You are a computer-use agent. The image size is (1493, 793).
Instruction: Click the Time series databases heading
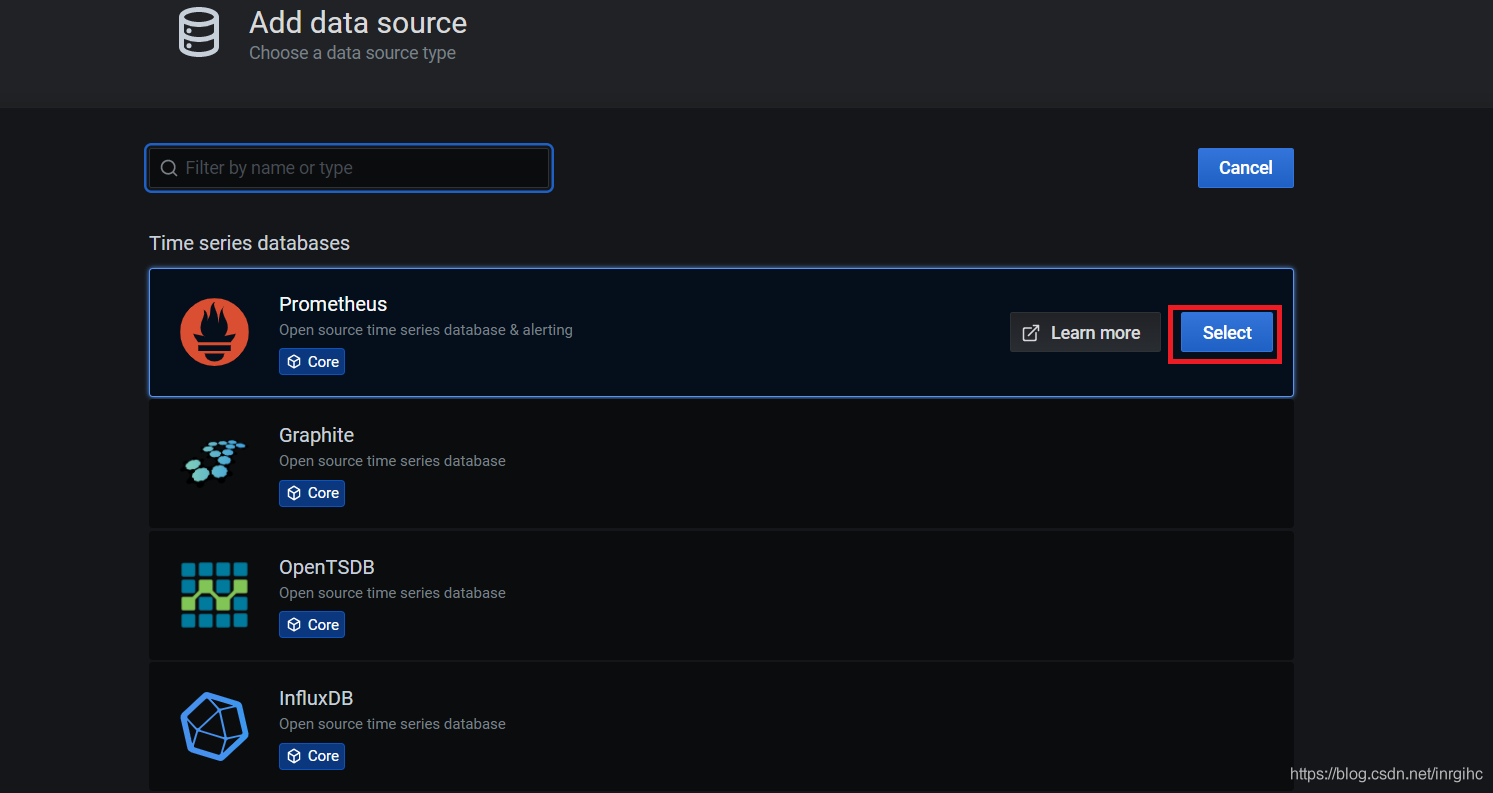pos(249,243)
